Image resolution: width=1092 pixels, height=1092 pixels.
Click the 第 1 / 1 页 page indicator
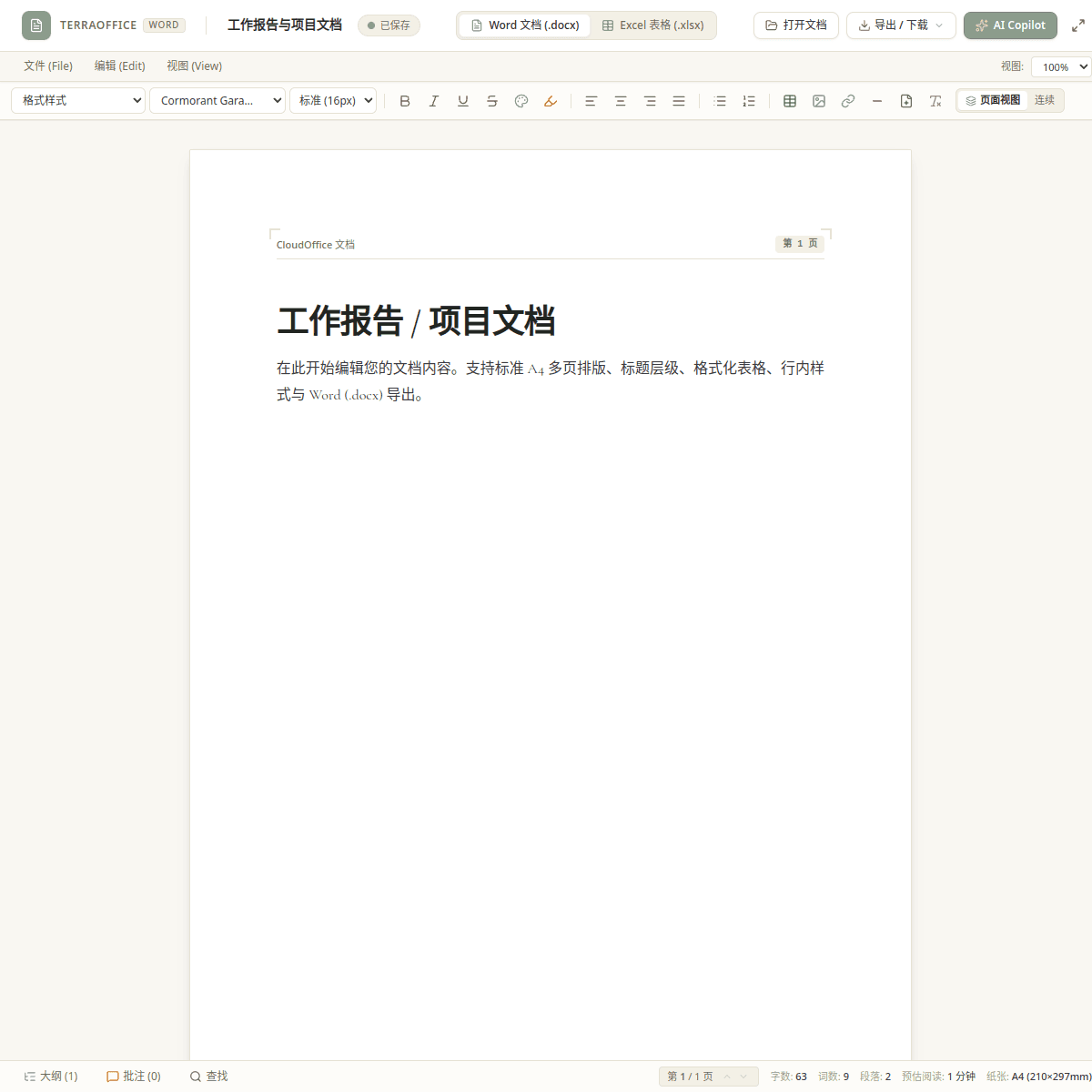click(690, 1077)
